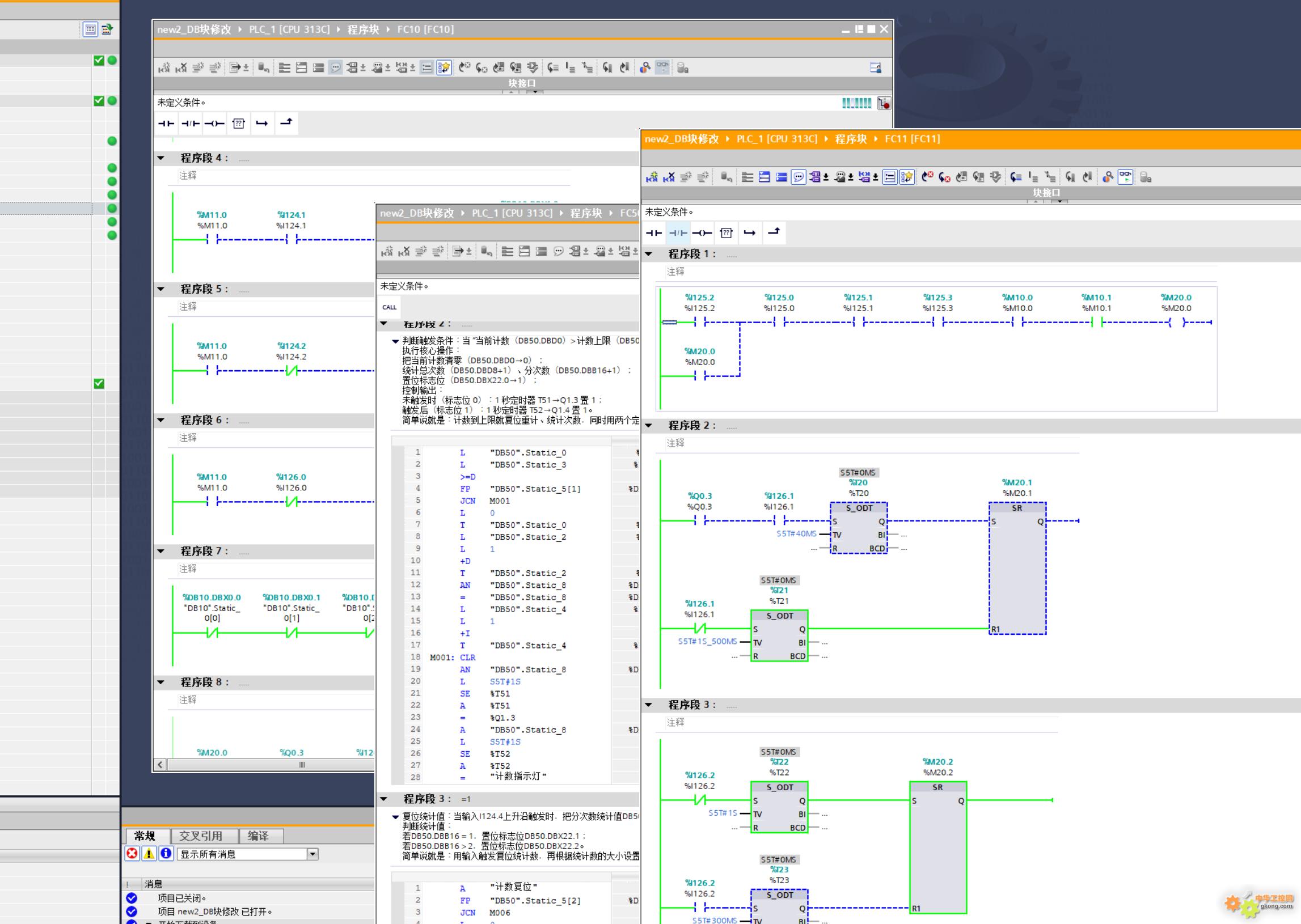1301x924 pixels.
Task: Click CALL instruction button in FC50 editor
Action: click(x=389, y=307)
